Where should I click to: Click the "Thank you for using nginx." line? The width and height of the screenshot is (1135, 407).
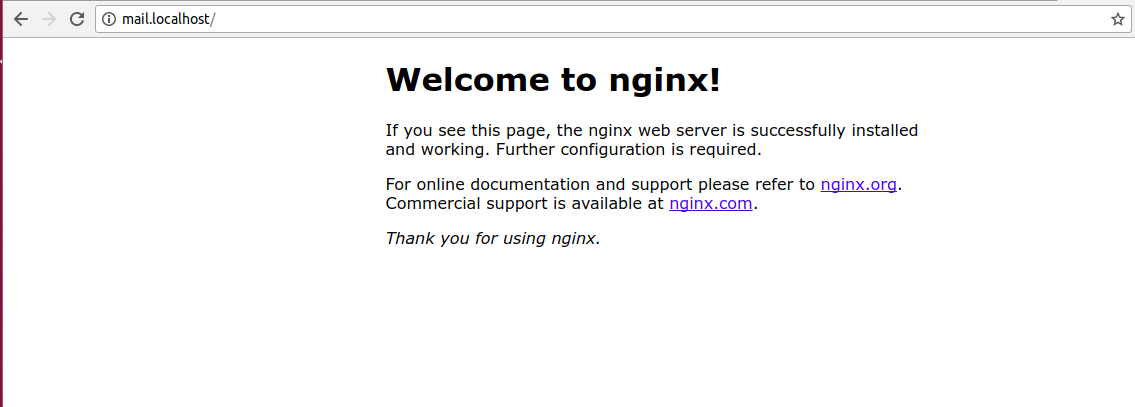pyautogui.click(x=493, y=238)
